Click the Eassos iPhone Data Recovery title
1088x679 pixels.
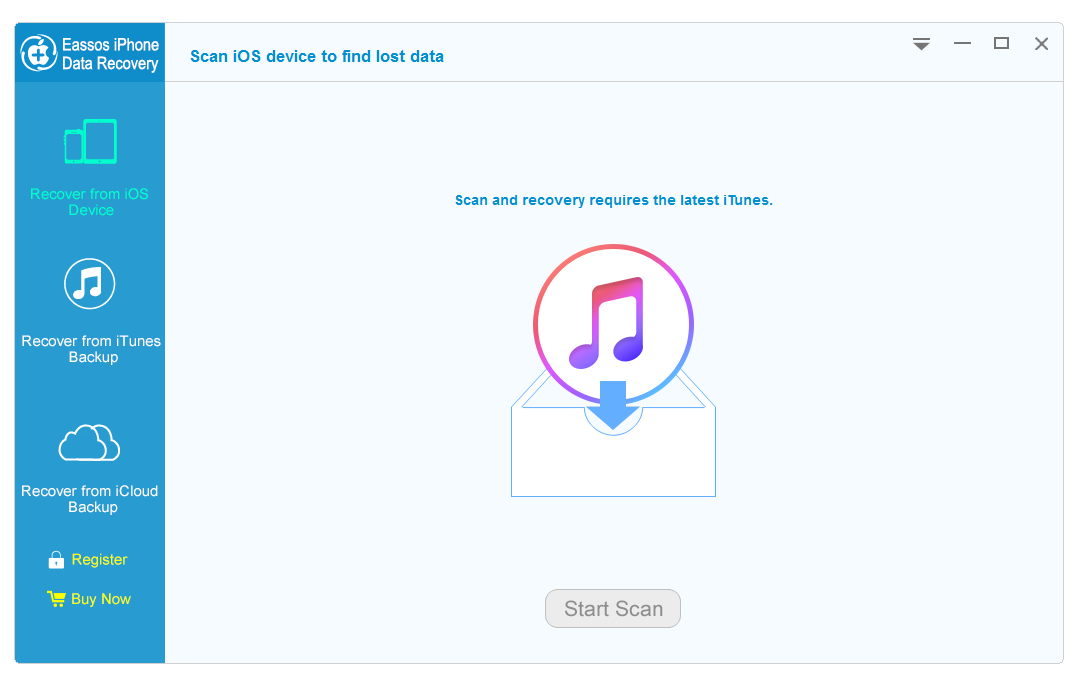point(110,54)
